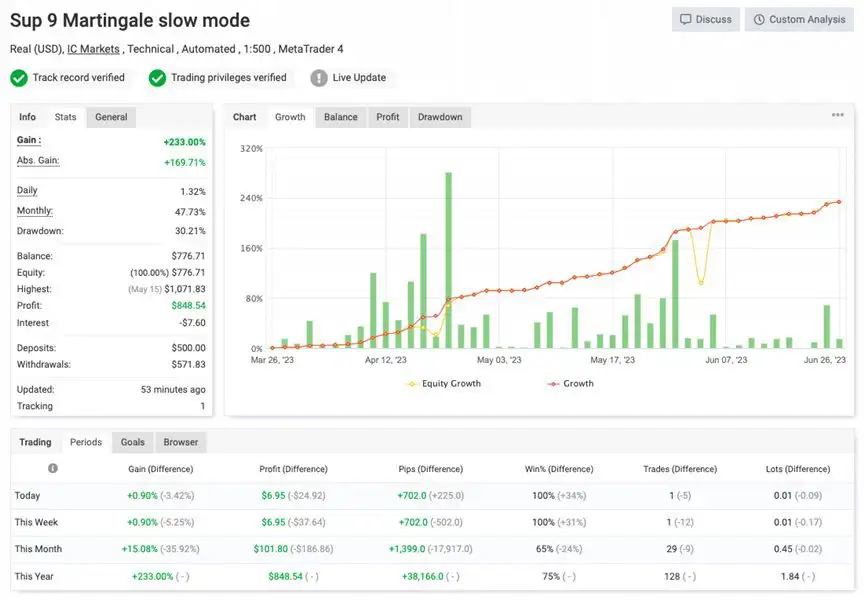864x600 pixels.
Task: Toggle Growth series in chart legend
Action: coord(570,383)
